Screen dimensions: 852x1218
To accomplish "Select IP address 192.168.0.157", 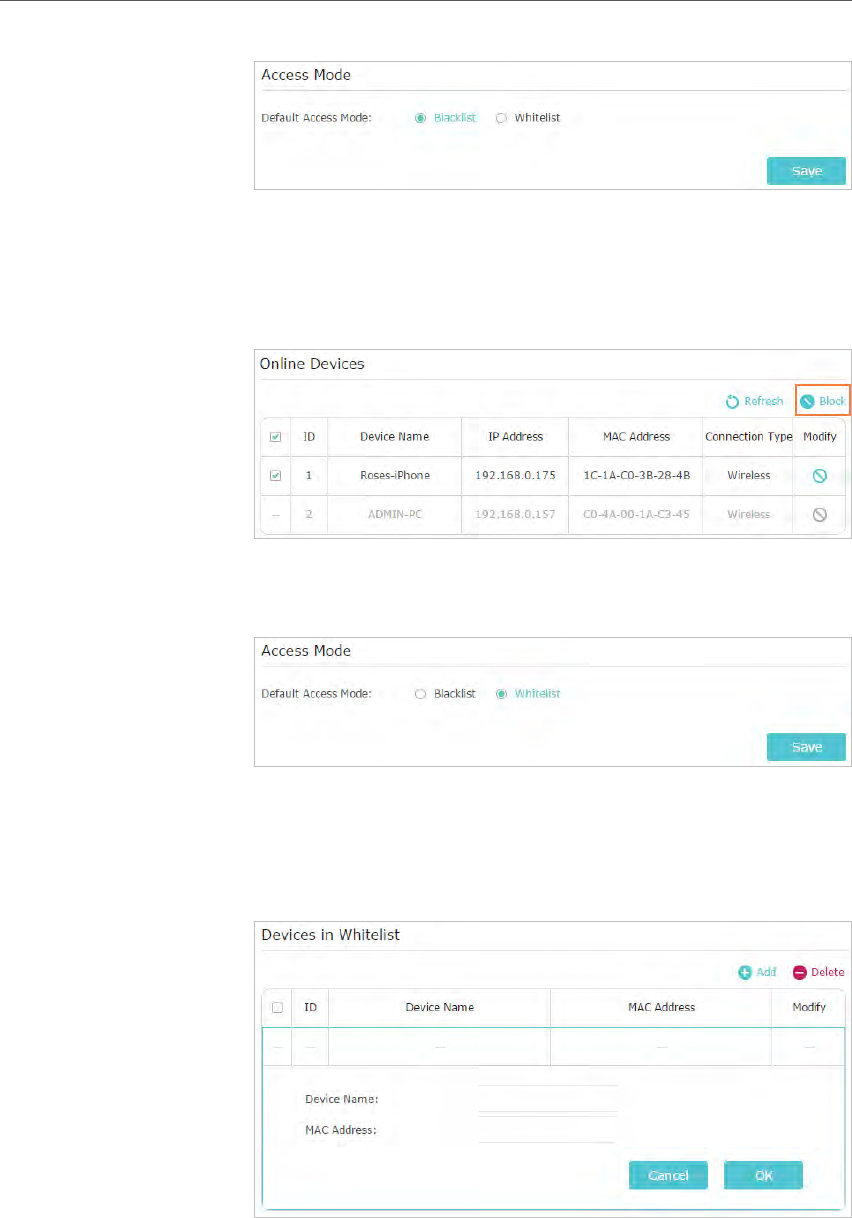I will click(x=515, y=514).
